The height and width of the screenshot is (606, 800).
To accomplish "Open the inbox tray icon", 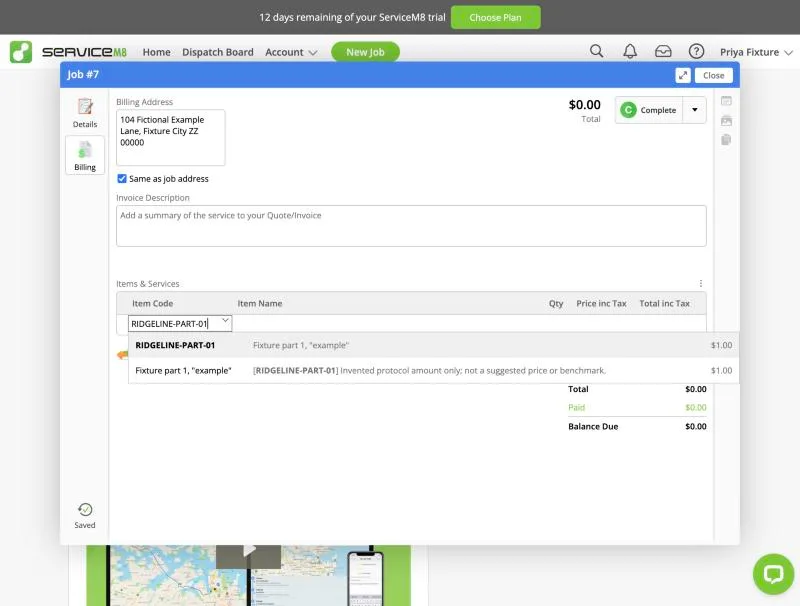I will [663, 52].
